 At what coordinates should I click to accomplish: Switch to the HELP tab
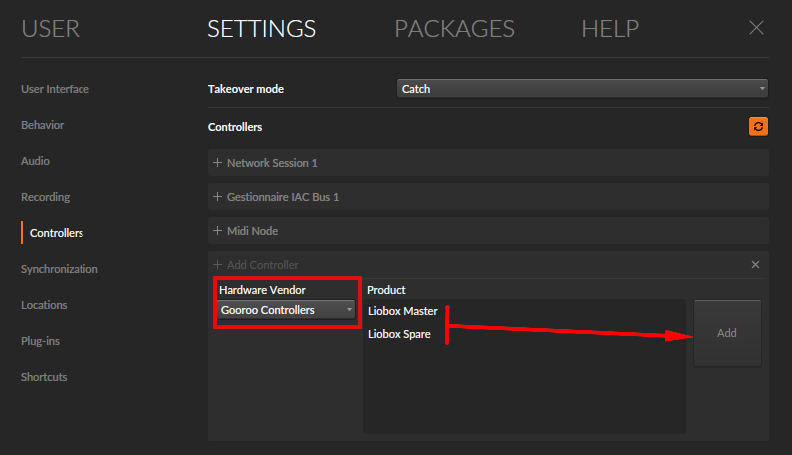pyautogui.click(x=610, y=29)
